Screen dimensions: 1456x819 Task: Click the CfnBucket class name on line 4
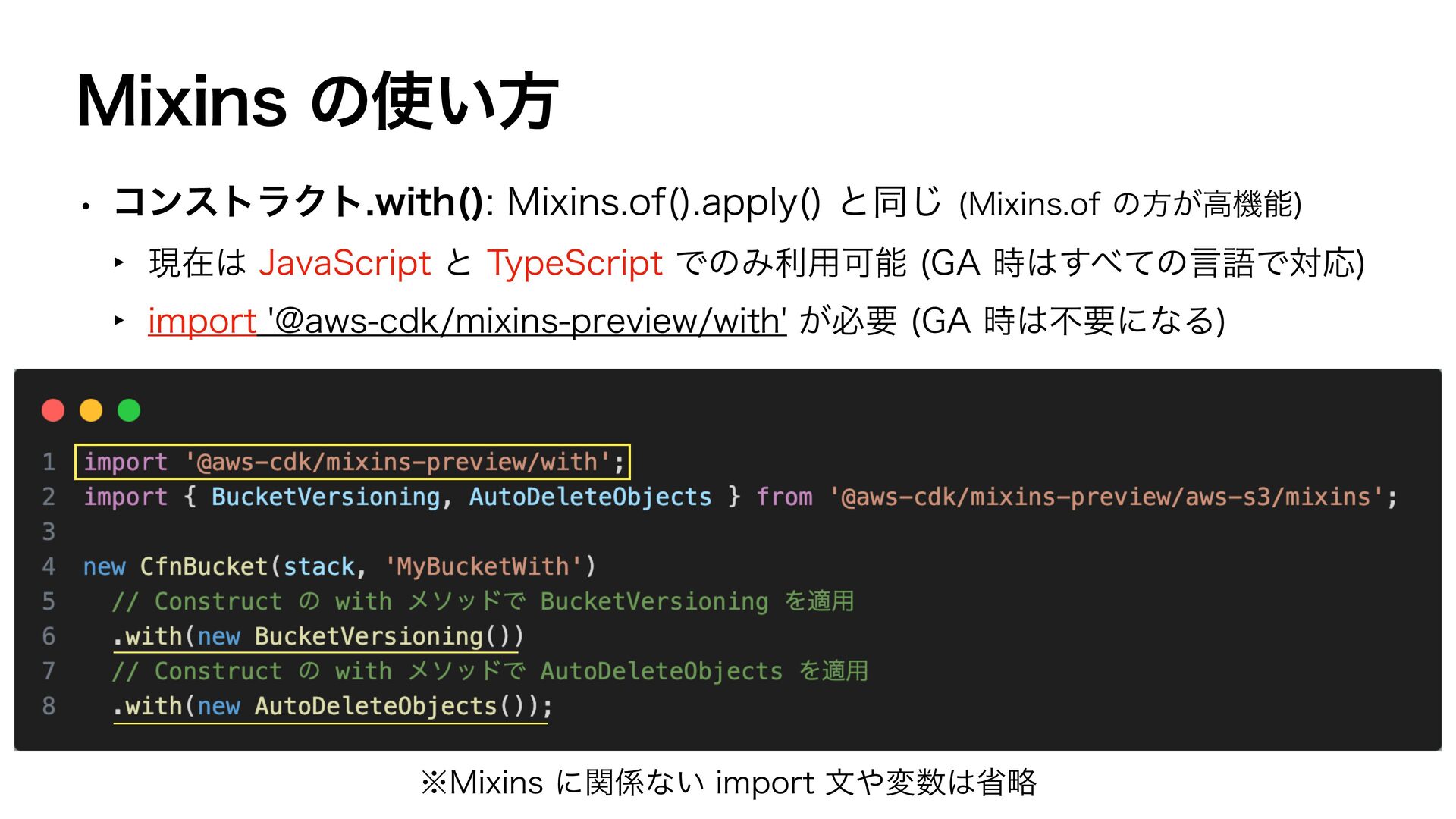tap(204, 566)
